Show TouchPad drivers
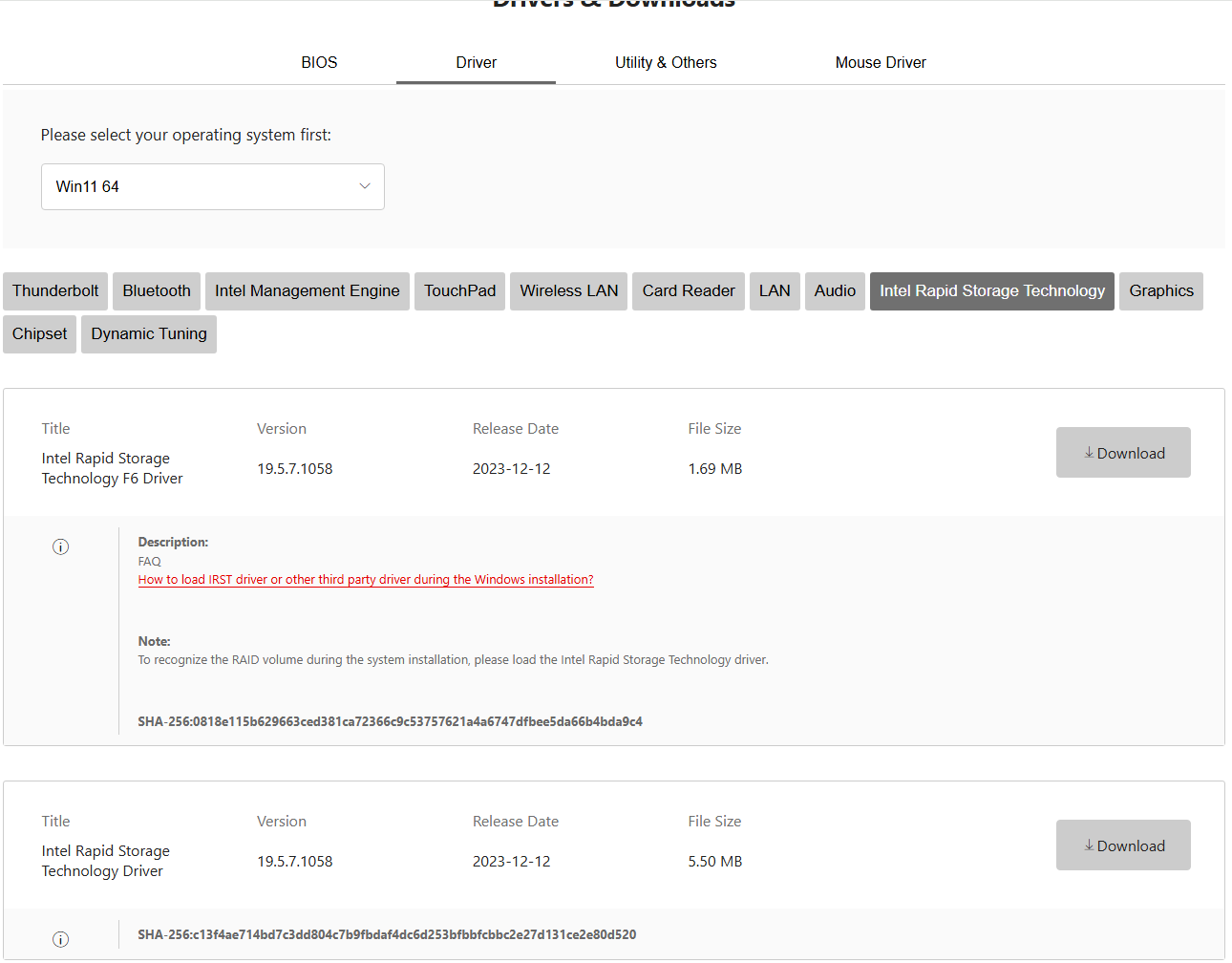 pyautogui.click(x=460, y=291)
